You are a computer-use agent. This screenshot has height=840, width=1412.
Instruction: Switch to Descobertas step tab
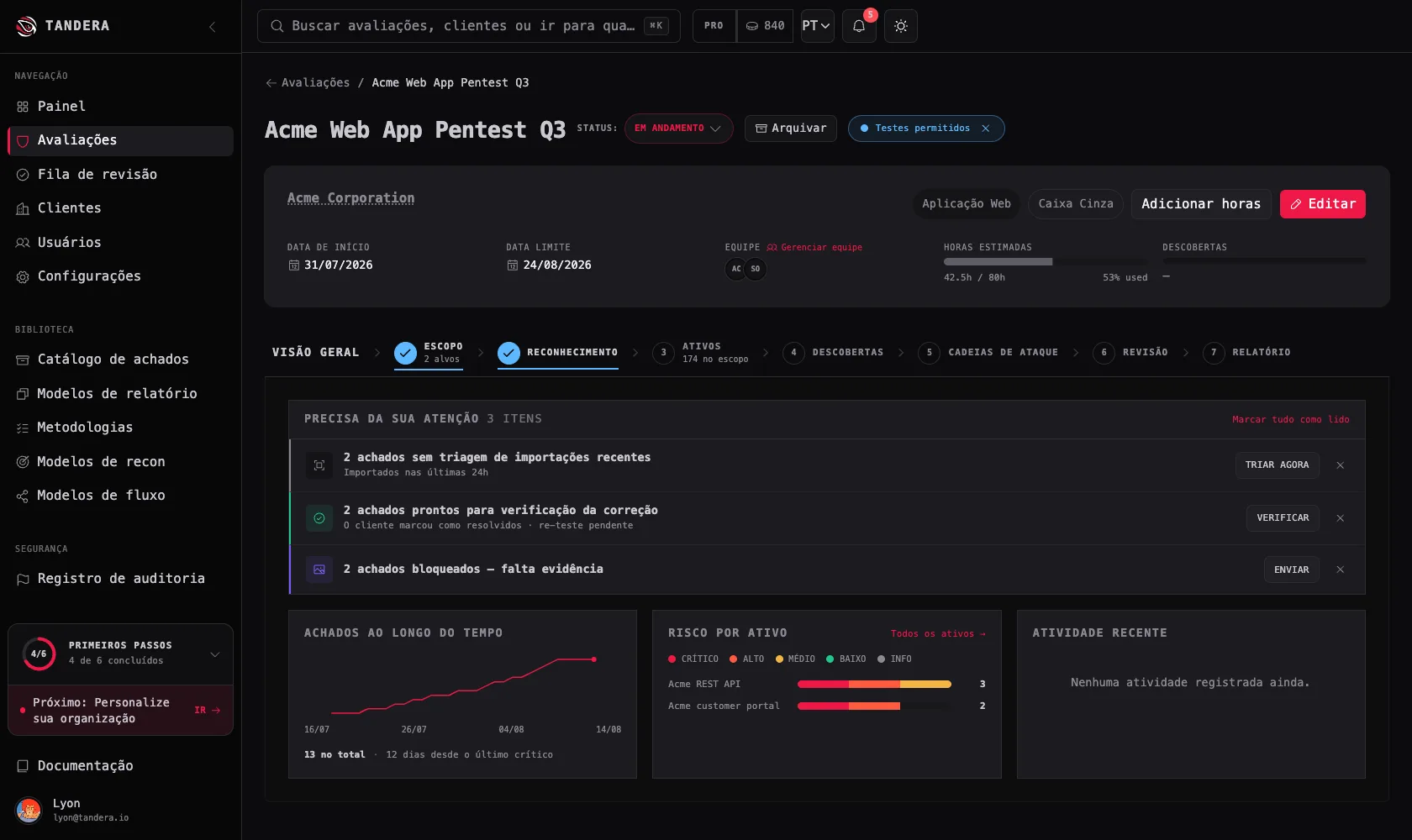(833, 353)
